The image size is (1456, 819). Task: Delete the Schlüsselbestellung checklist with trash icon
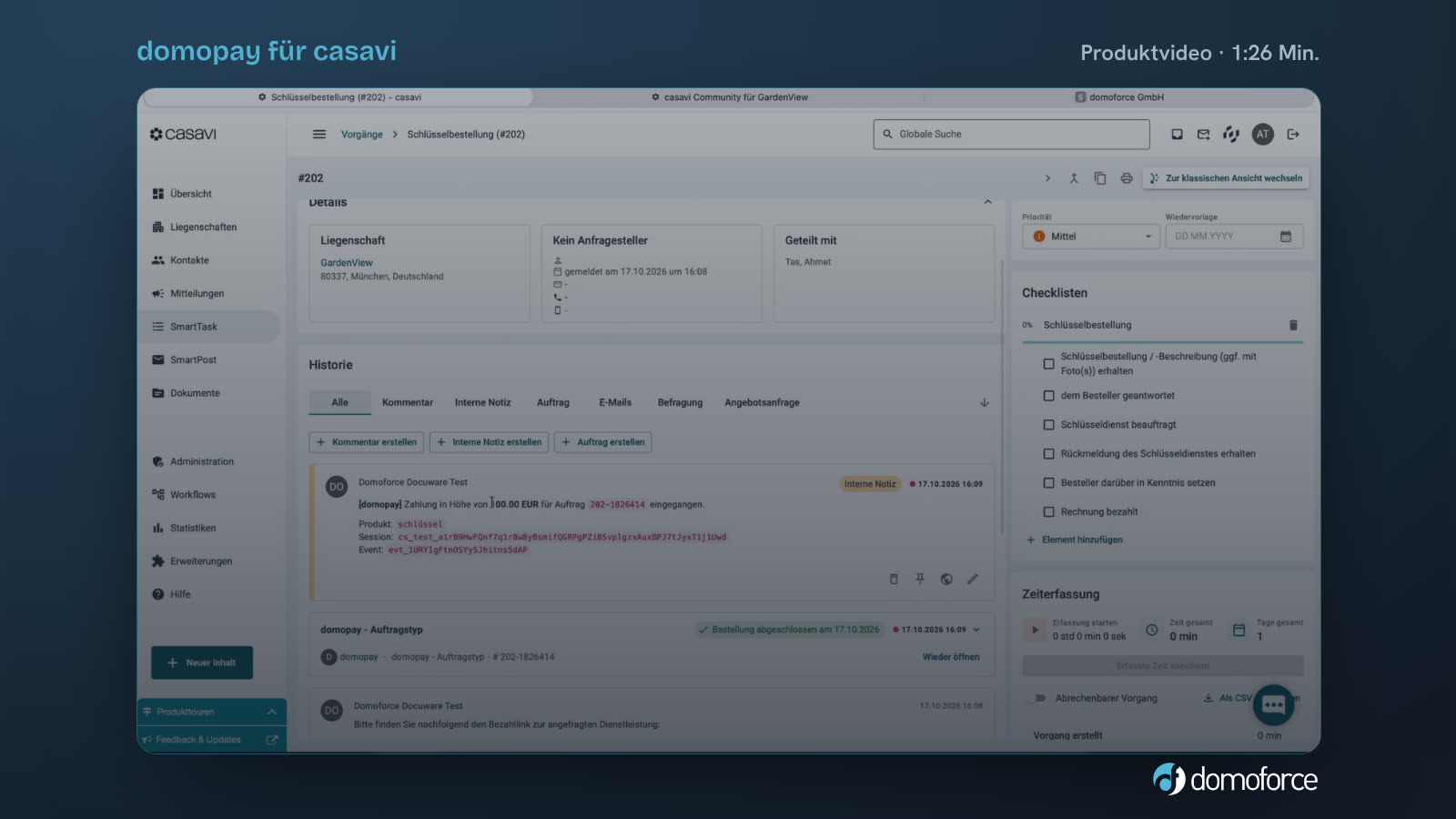click(1293, 325)
